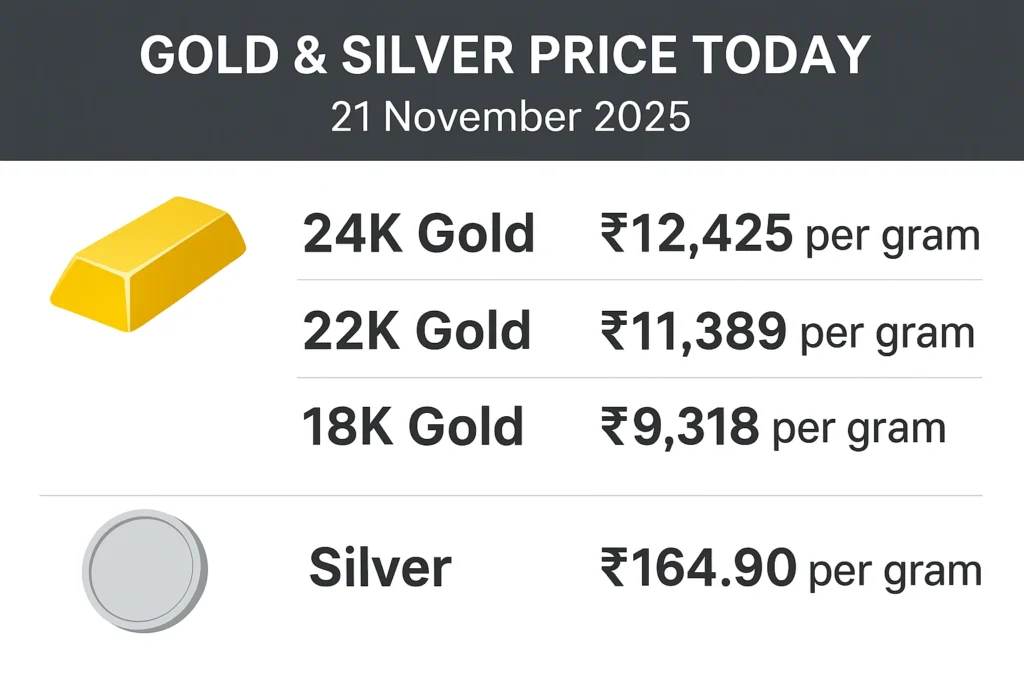The image size is (1024, 683).
Task: Click "per gram" in the Silver row
Action: pos(895,572)
